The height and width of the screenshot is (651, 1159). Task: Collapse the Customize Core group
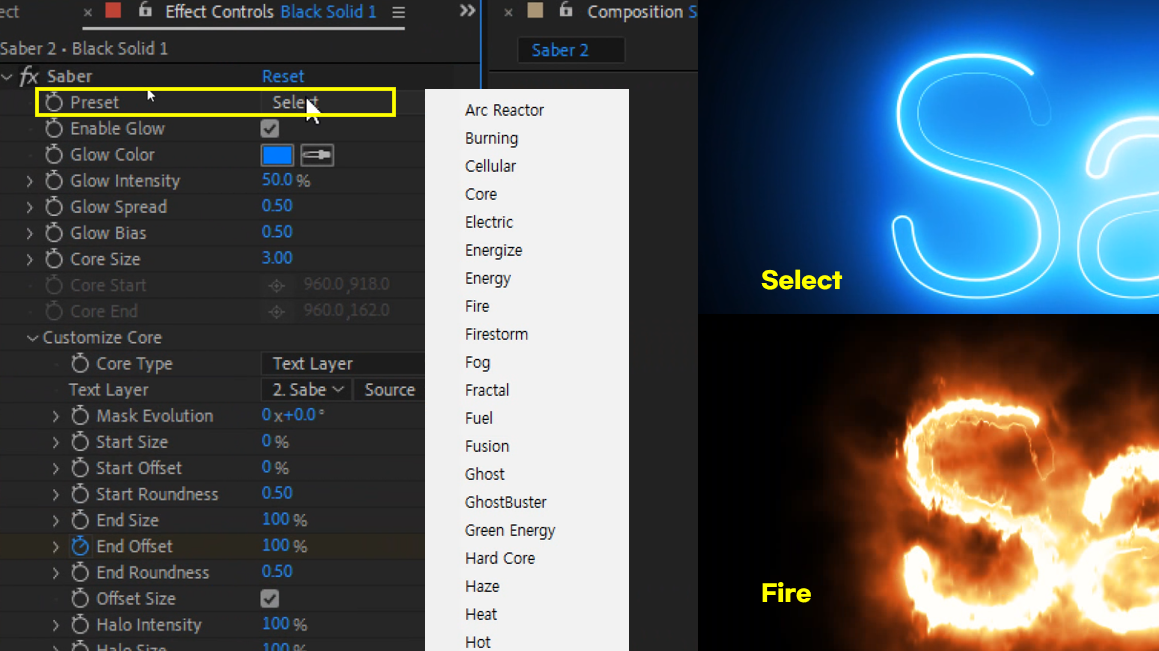(x=33, y=338)
